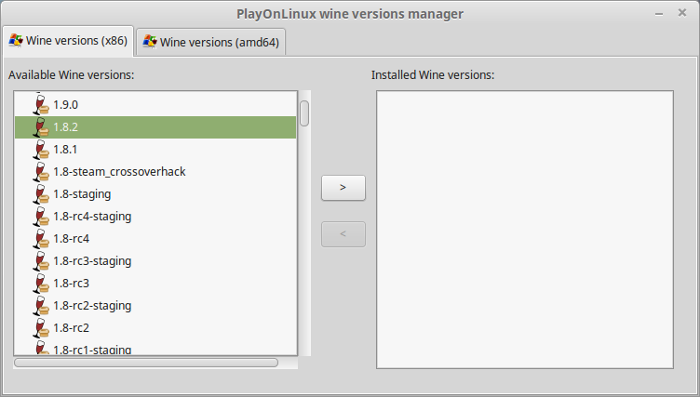Click the wine glass icon beside 1.9.0
This screenshot has width=700, height=397.
point(41,104)
